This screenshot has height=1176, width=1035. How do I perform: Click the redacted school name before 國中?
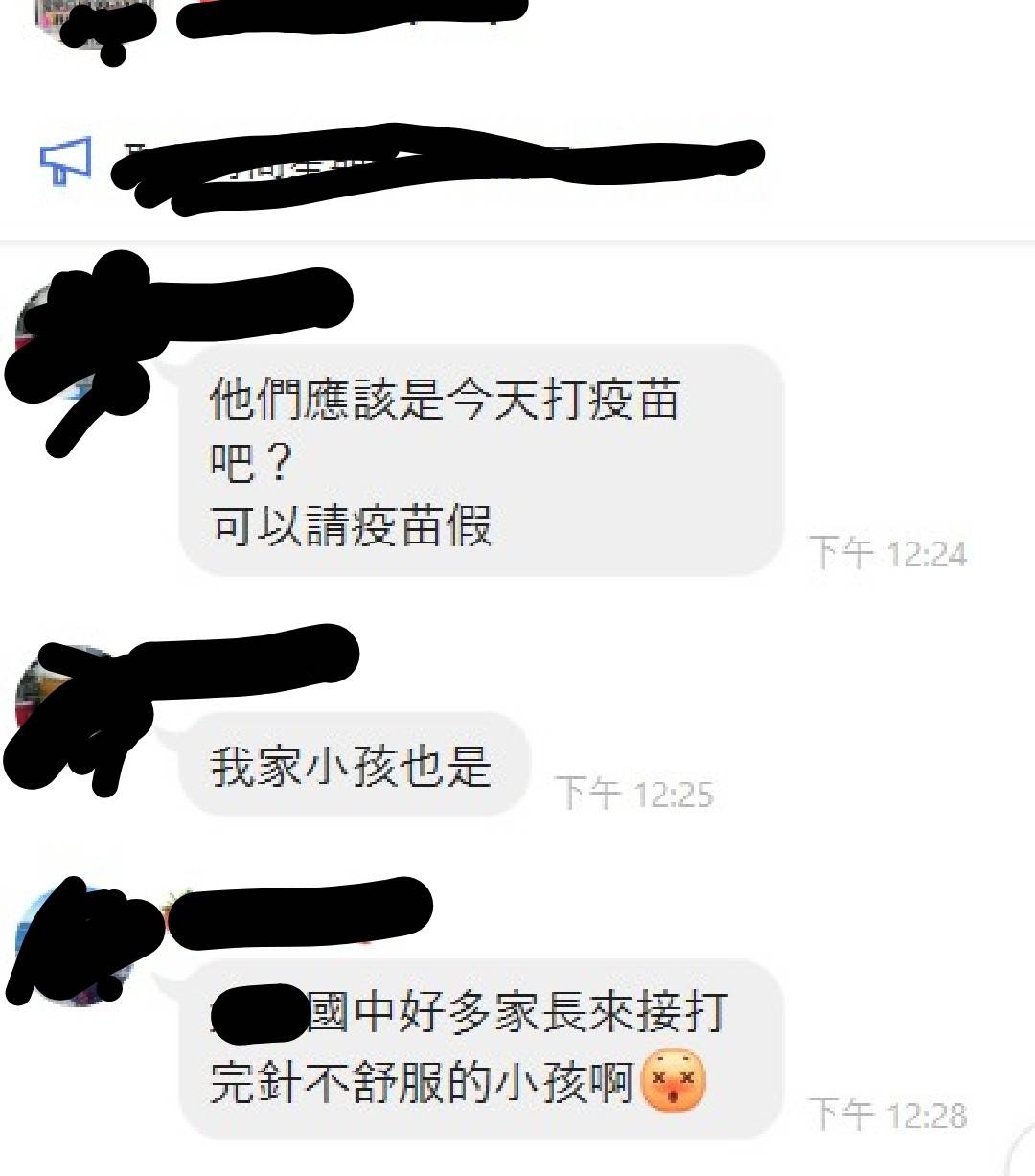259,1013
